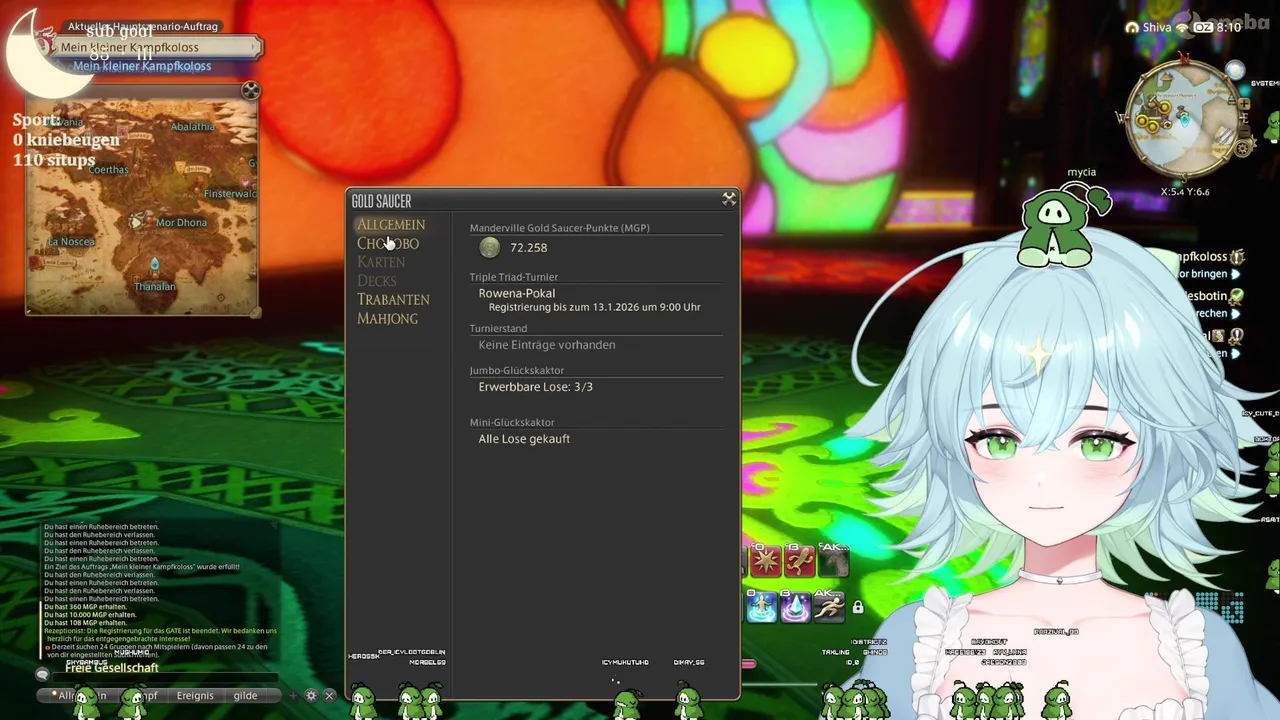Click the blue 'Mein kleiner Kampfkoloss' quest link
Image resolution: width=1280 pixels, height=720 pixels.
[x=142, y=67]
